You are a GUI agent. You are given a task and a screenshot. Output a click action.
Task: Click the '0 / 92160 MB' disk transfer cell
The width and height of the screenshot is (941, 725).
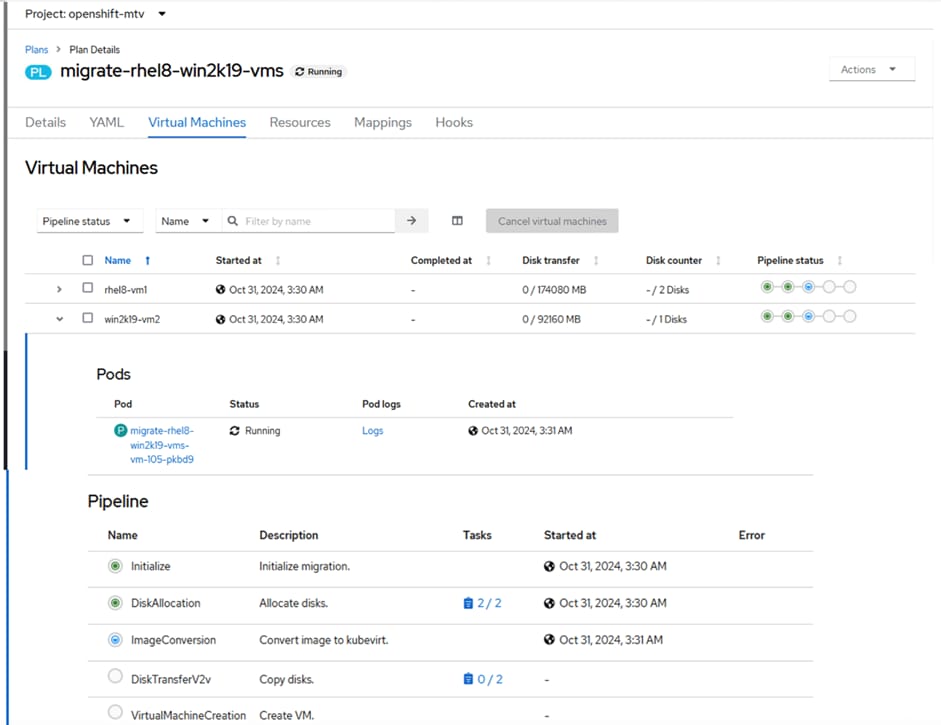tap(552, 319)
